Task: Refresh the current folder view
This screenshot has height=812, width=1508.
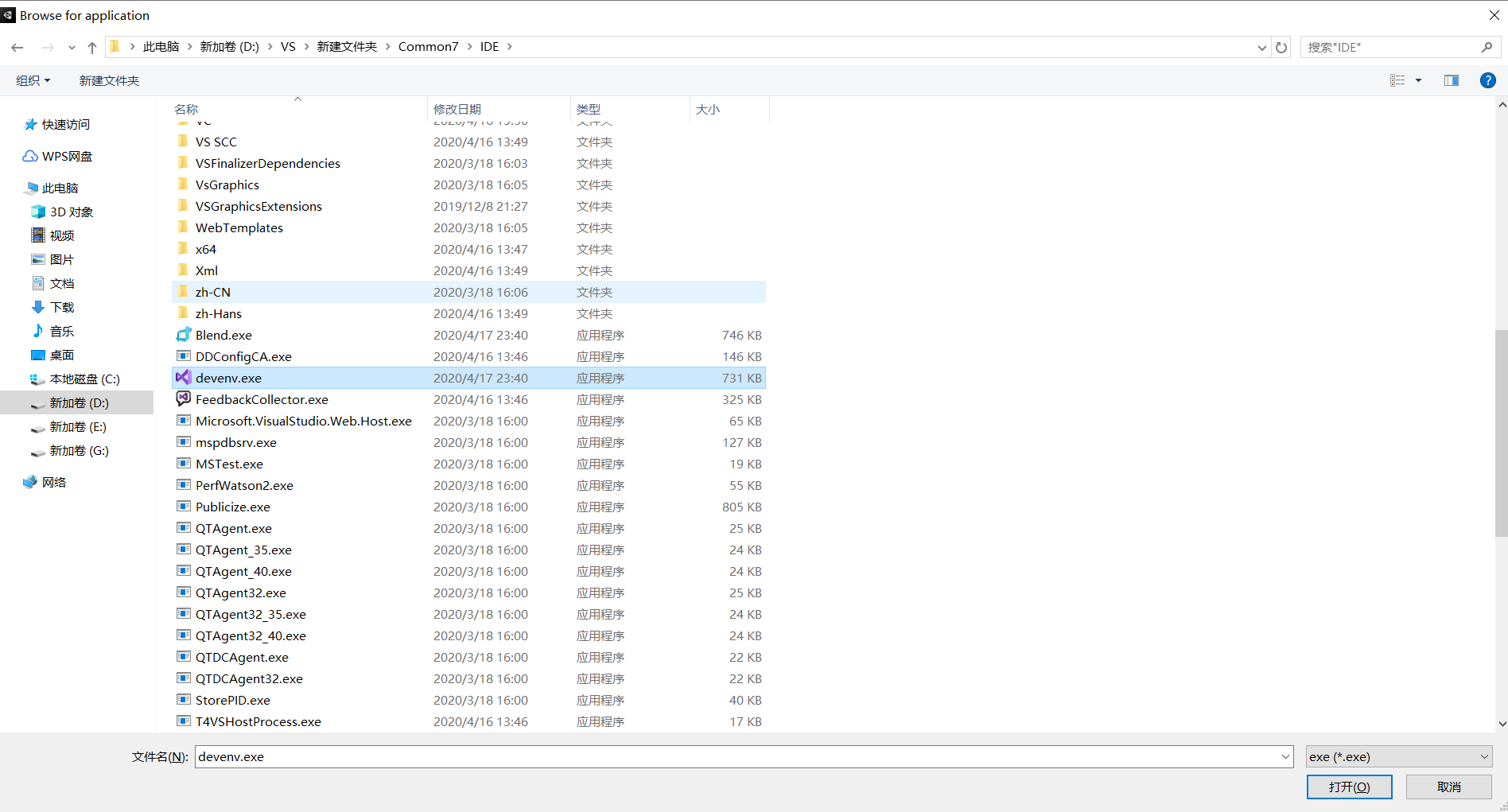Action: 1281,47
